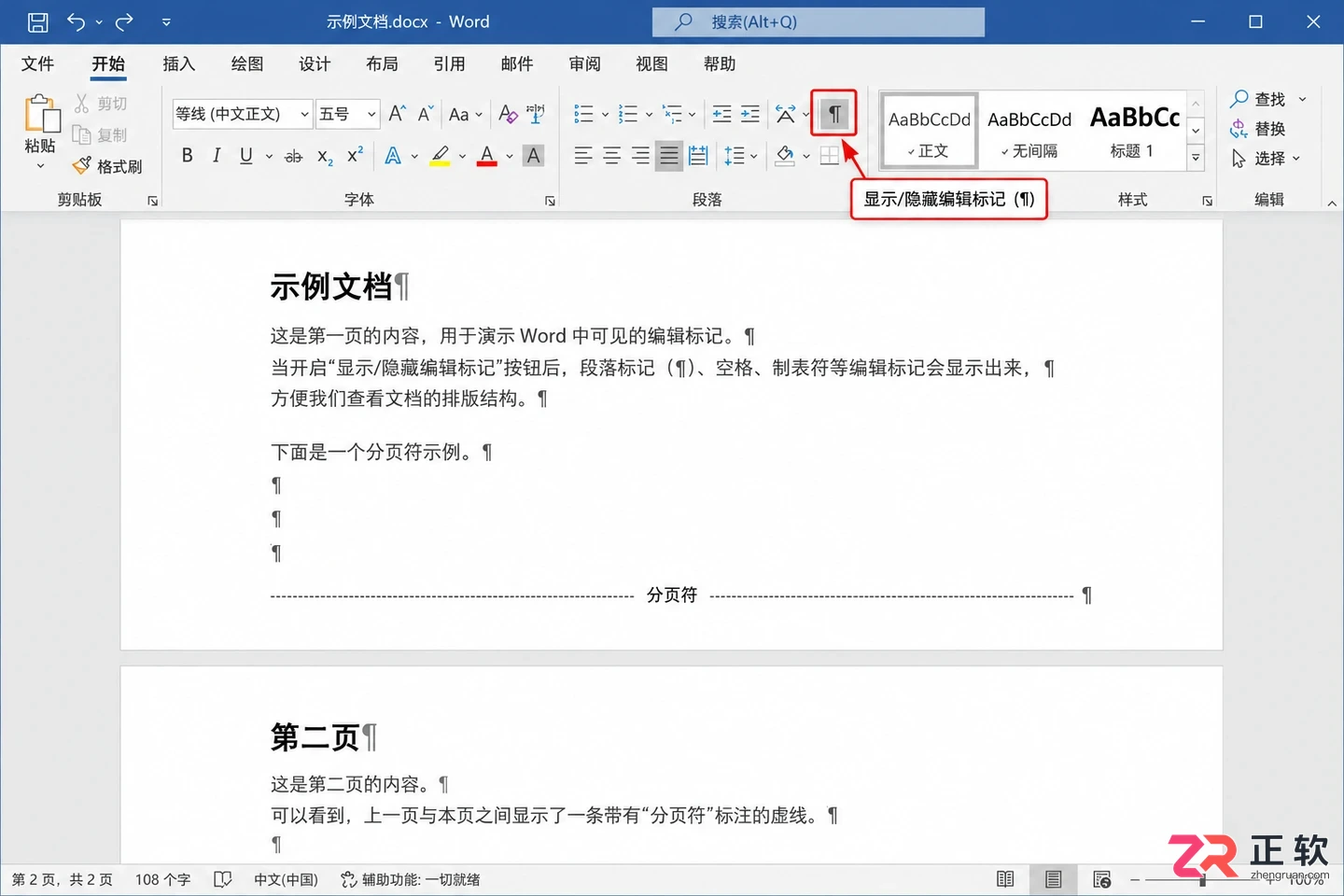Image resolution: width=1344 pixels, height=896 pixels.
Task: Click the search magnifier icon in title bar
Action: [684, 21]
